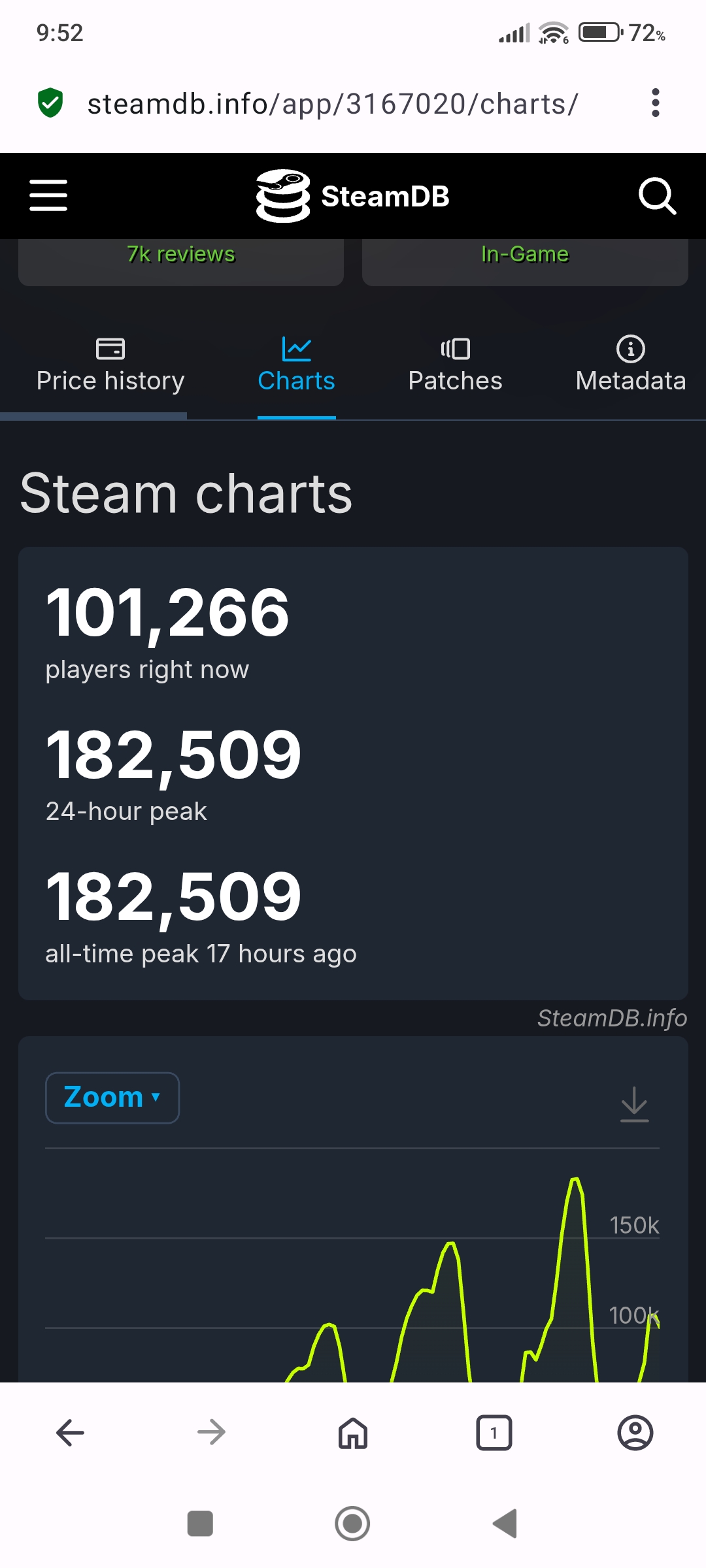706x1568 pixels.
Task: Click the In-Game button
Action: coord(525,258)
